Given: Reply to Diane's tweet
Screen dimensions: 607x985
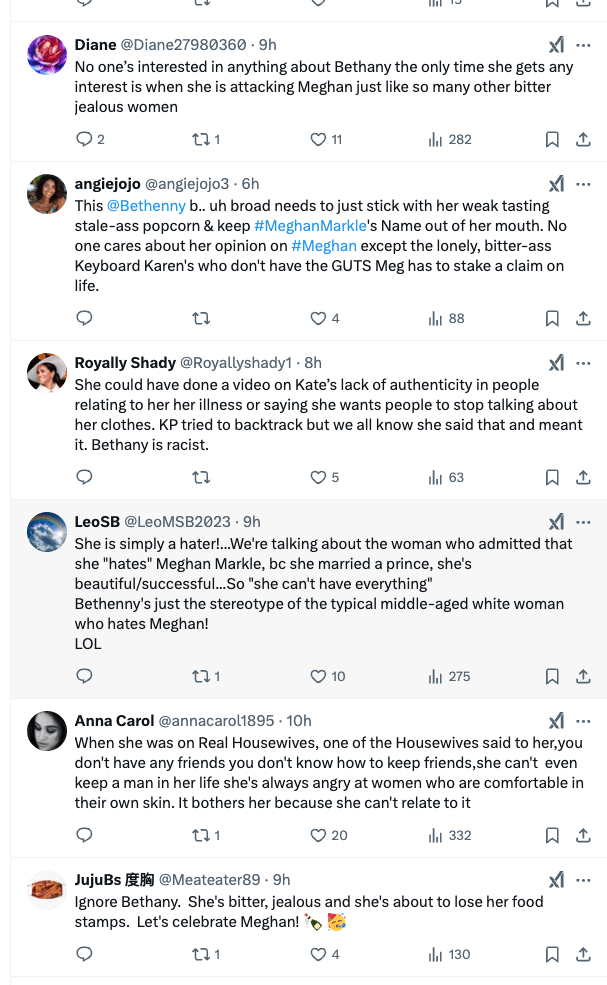Looking at the screenshot, I should point(84,140).
